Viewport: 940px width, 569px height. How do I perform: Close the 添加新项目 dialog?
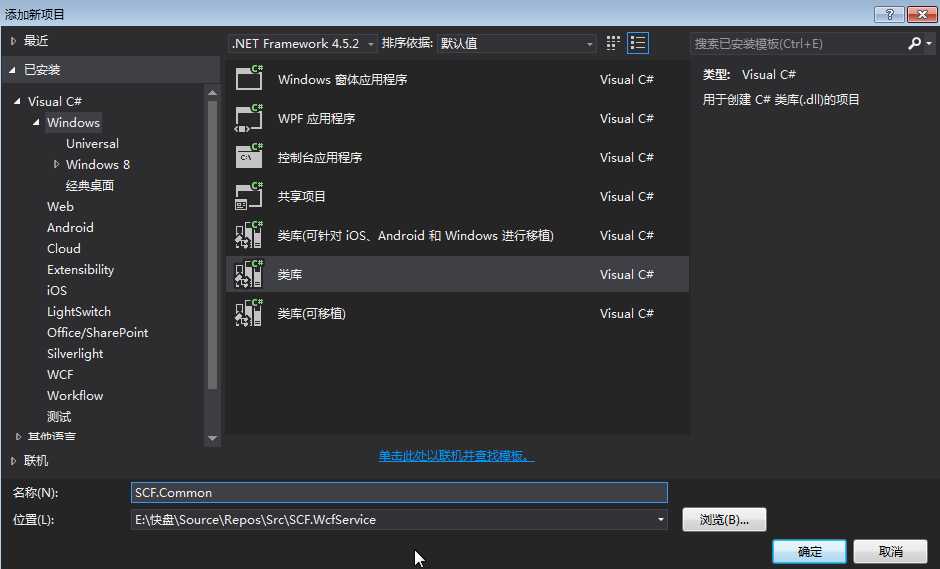[922, 14]
